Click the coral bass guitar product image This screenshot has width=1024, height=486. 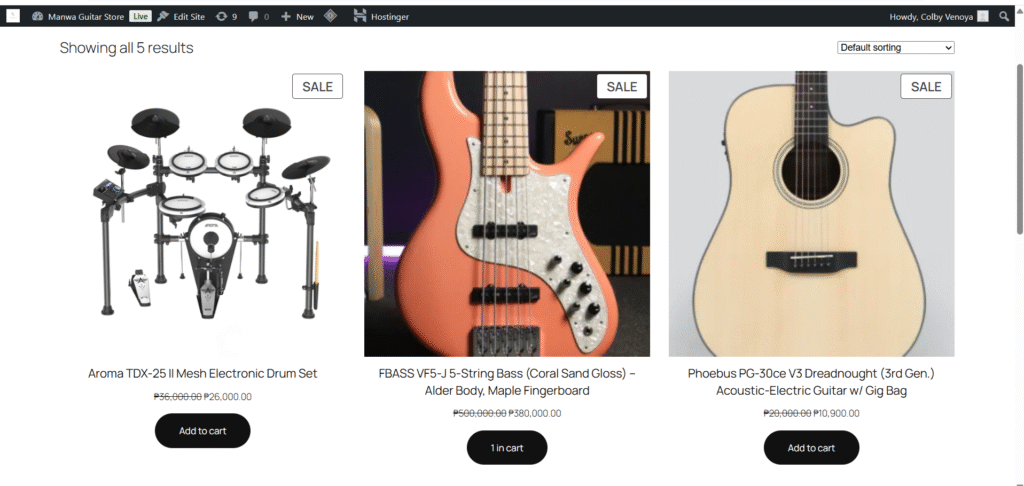[x=507, y=214]
